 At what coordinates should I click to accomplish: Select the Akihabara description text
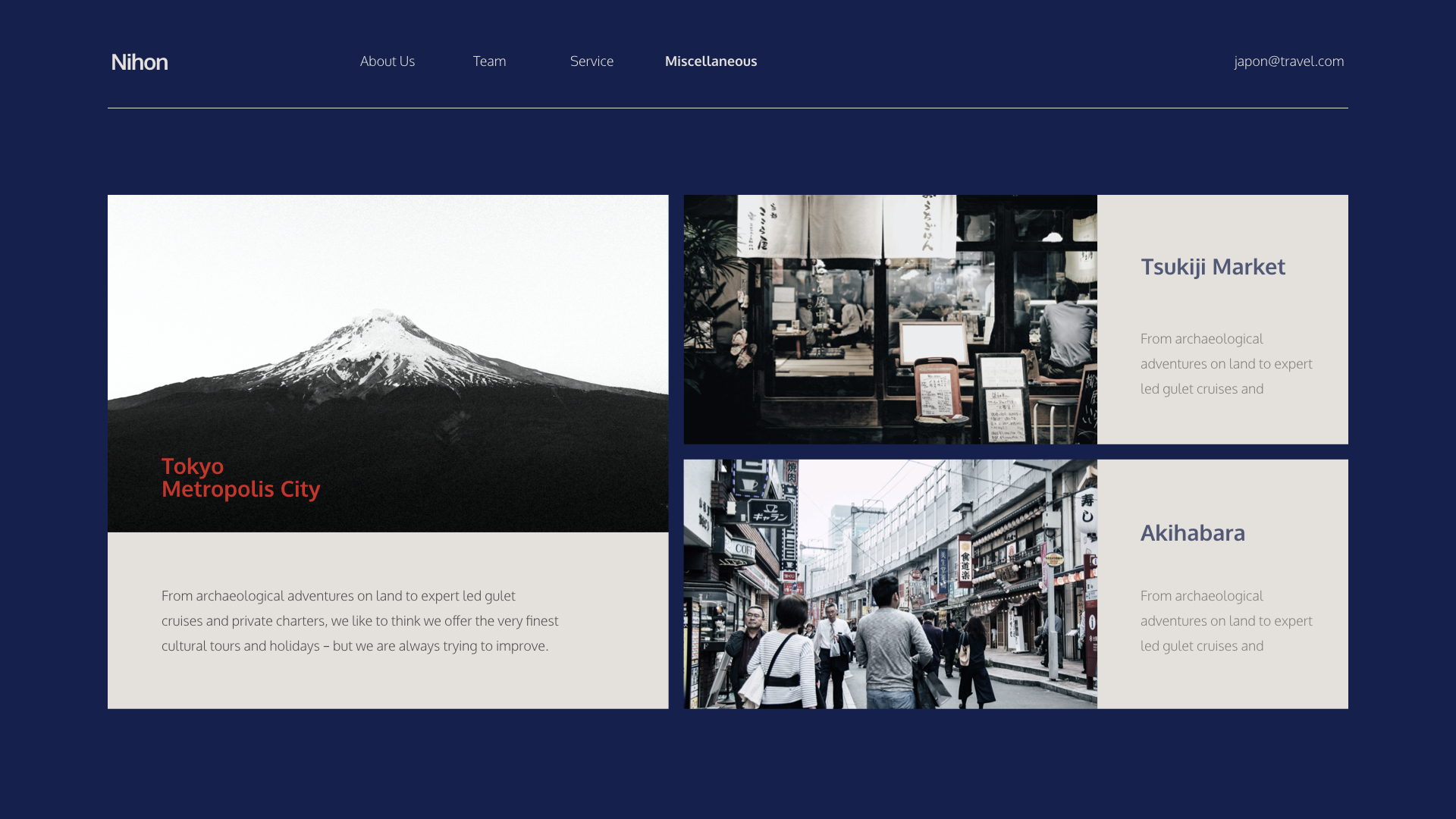(x=1225, y=620)
